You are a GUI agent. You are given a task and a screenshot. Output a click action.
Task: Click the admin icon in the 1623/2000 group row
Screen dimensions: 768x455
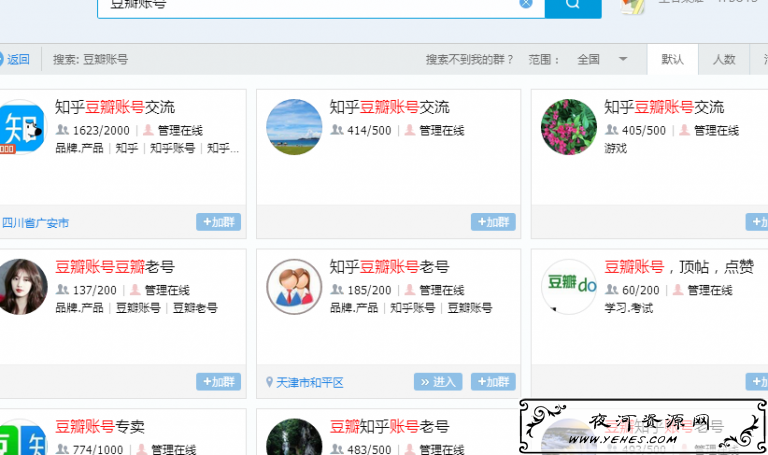(148, 130)
